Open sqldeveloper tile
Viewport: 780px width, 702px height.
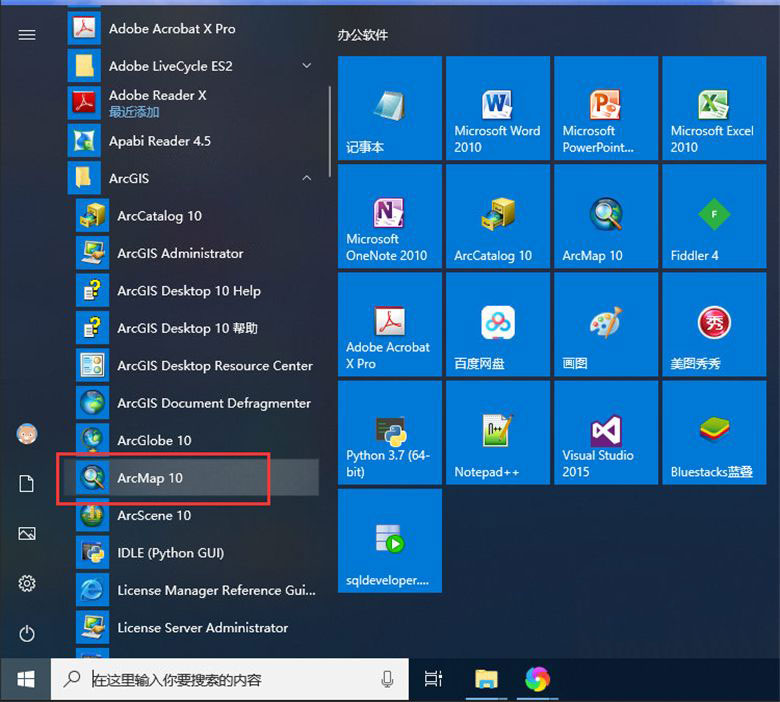[390, 541]
